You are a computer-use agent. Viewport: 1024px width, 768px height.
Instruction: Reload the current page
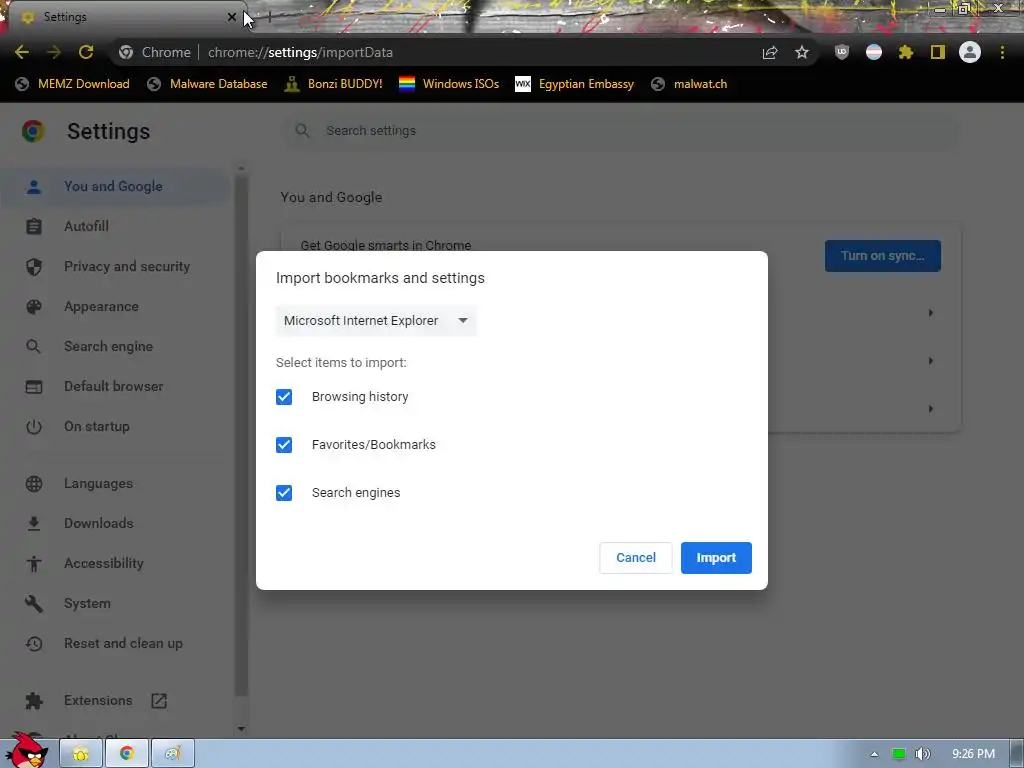86,52
